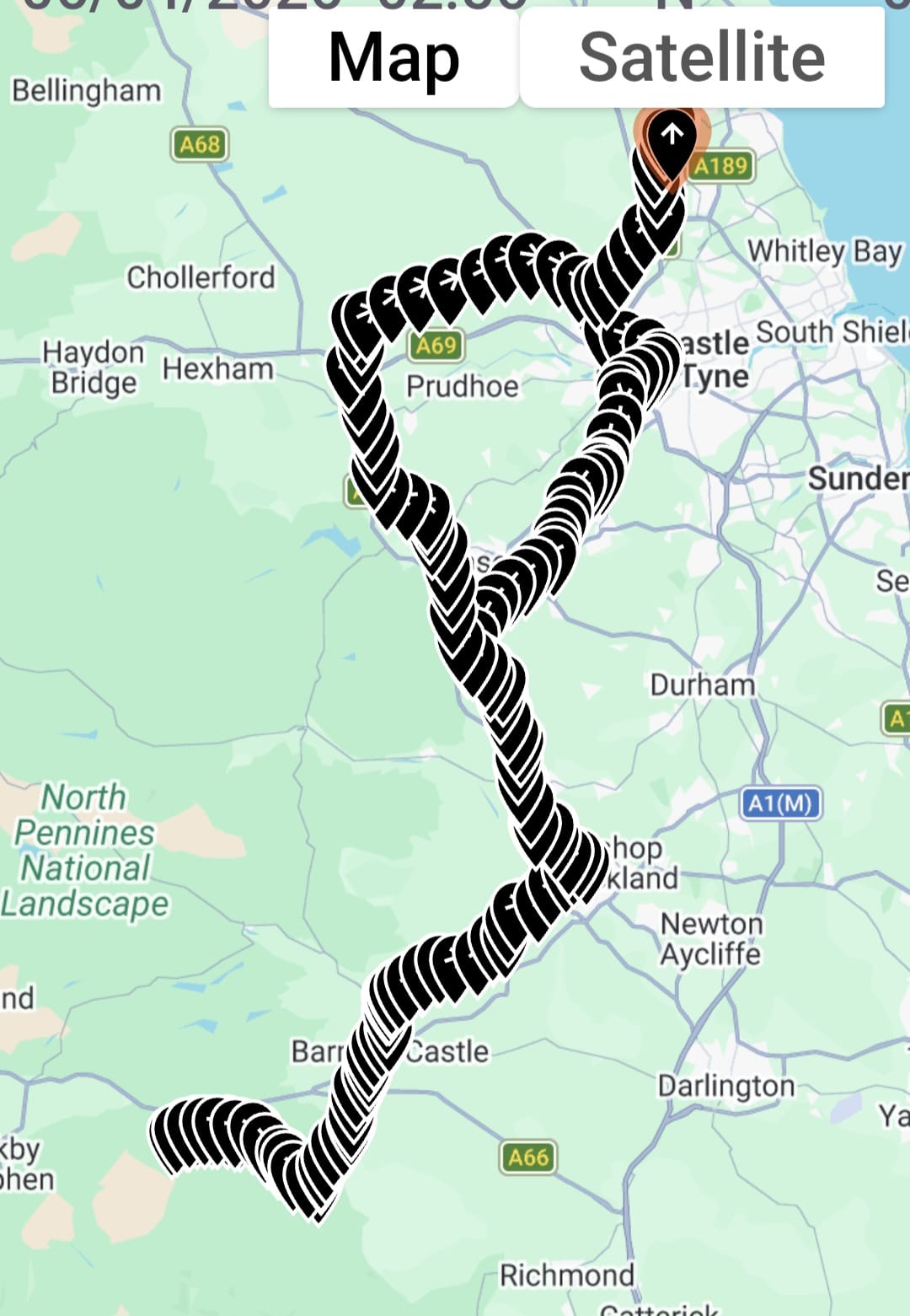Viewport: 910px width, 1316px height.
Task: Click the A189 road shield
Action: (721, 165)
